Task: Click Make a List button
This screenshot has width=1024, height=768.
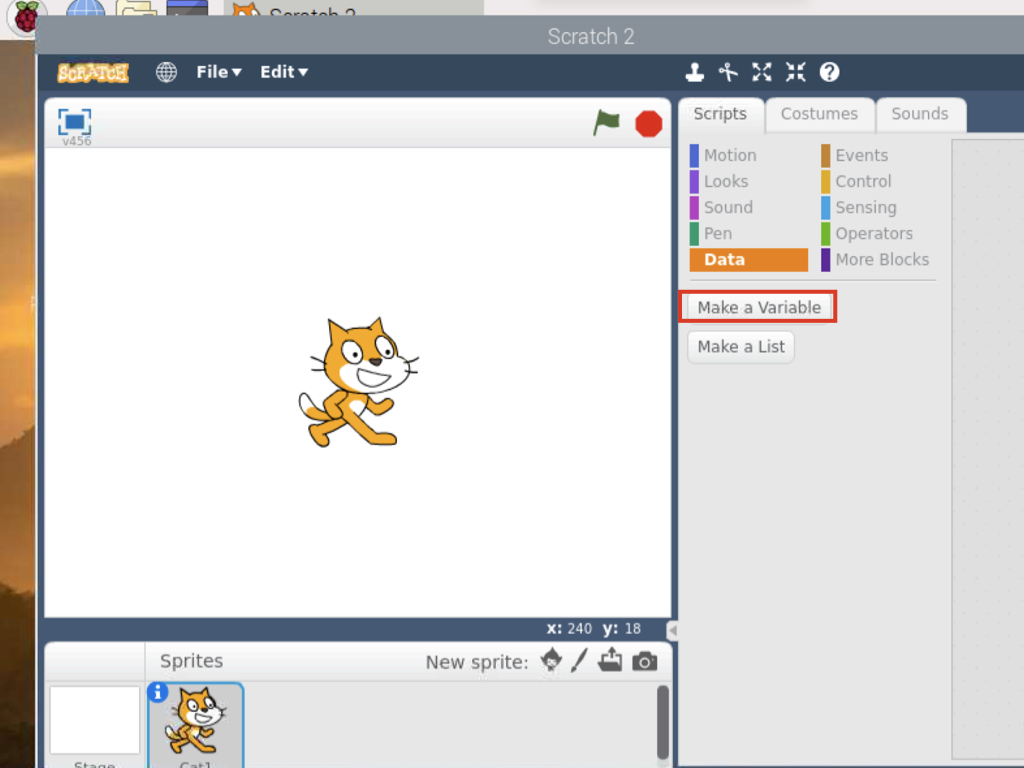Action: tap(741, 347)
